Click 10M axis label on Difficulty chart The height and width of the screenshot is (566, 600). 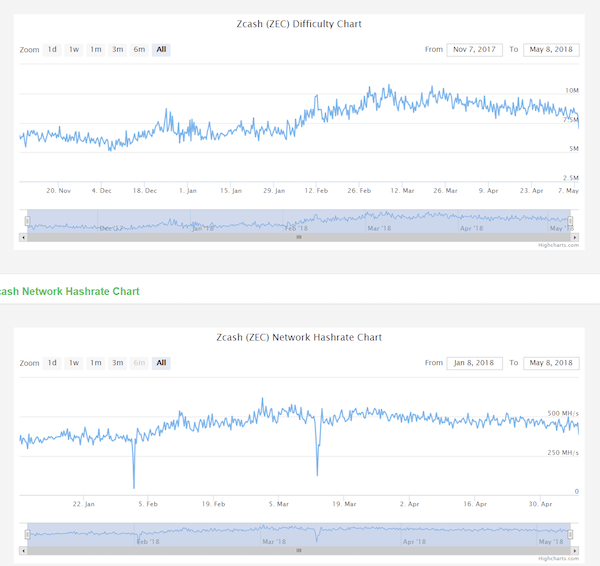(x=572, y=91)
